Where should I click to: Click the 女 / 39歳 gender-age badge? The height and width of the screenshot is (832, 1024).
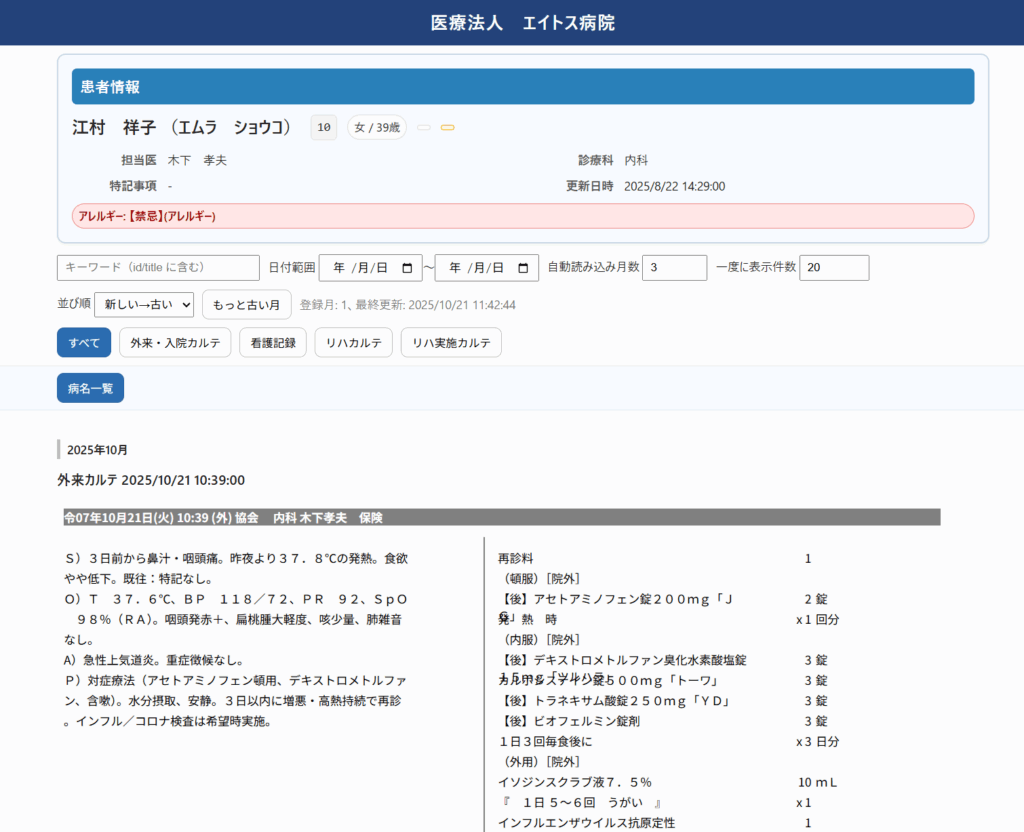(376, 128)
